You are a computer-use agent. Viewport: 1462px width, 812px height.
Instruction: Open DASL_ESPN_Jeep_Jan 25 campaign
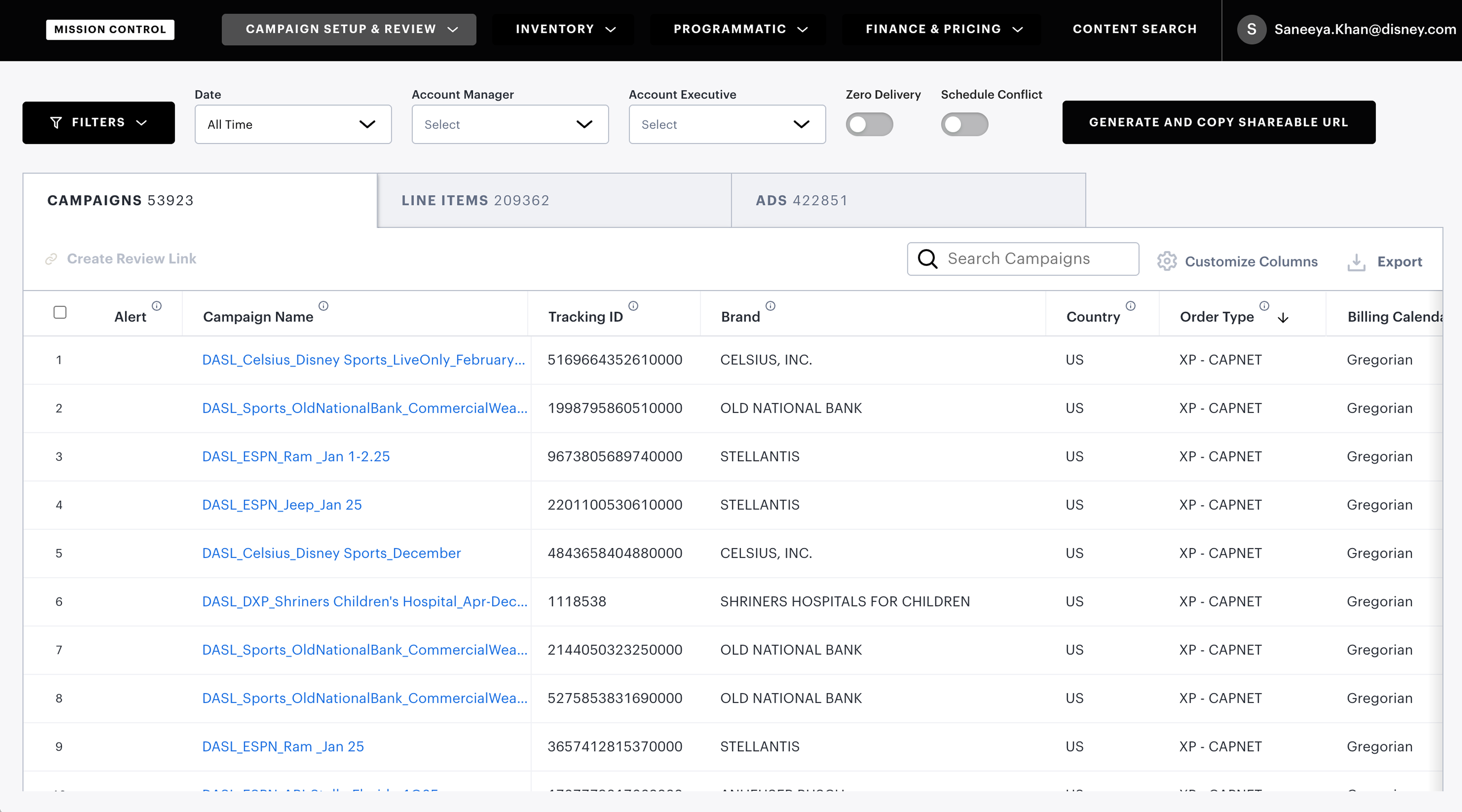click(282, 505)
